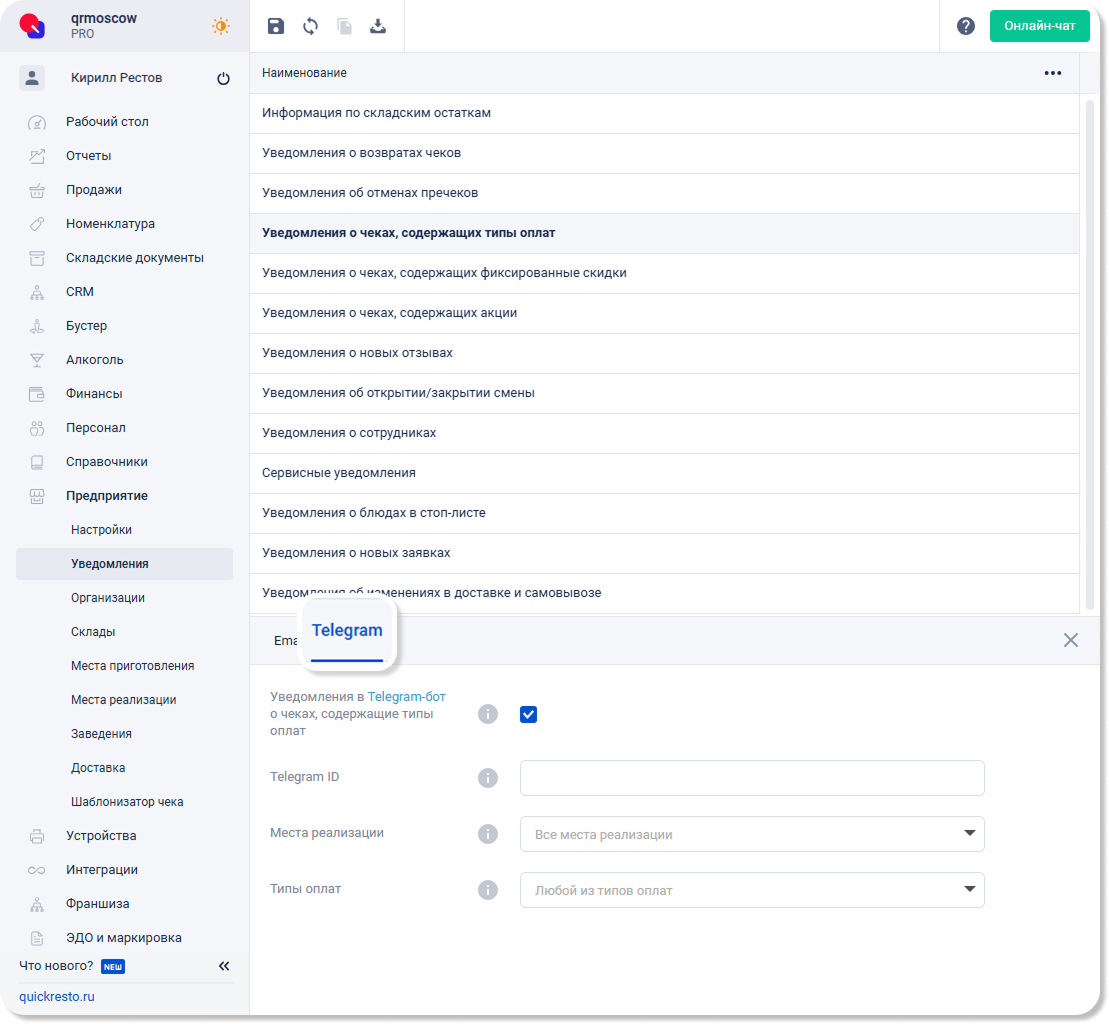Open Отчеты in the sidebar menu
The height and width of the screenshot is (1024, 1109).
click(89, 156)
